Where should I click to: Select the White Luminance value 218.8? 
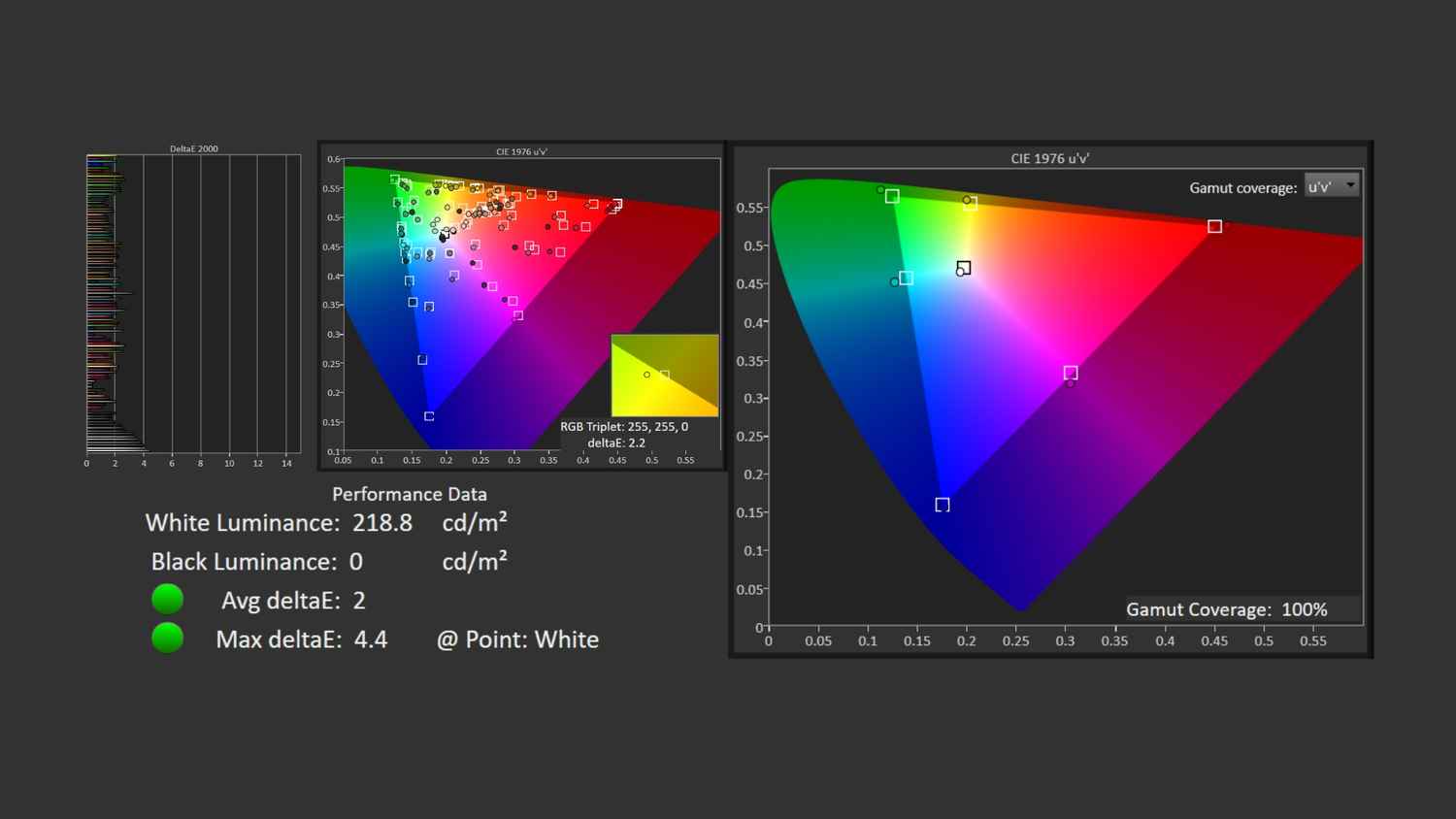tap(382, 523)
